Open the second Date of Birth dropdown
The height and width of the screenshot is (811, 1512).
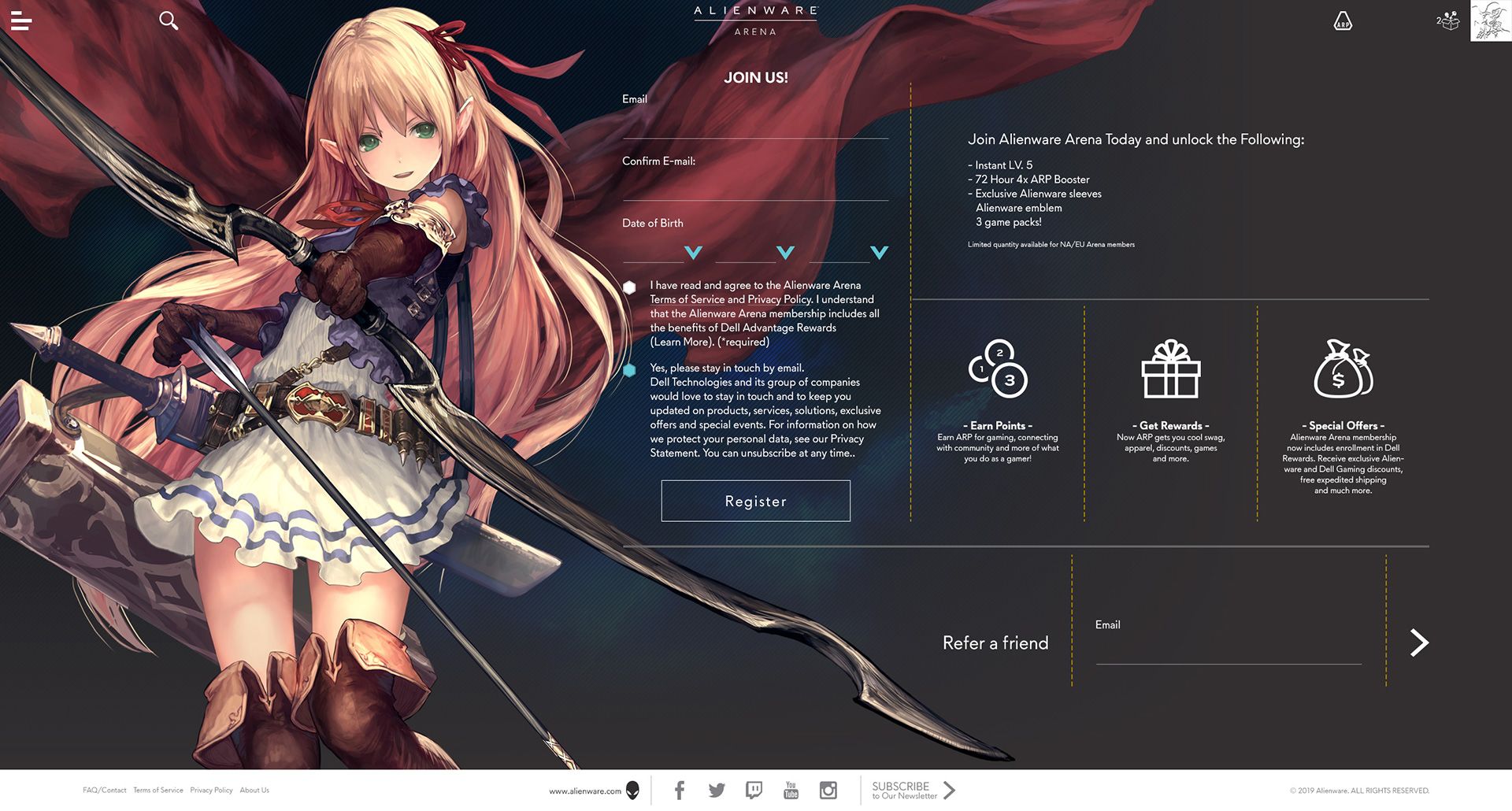[755, 252]
